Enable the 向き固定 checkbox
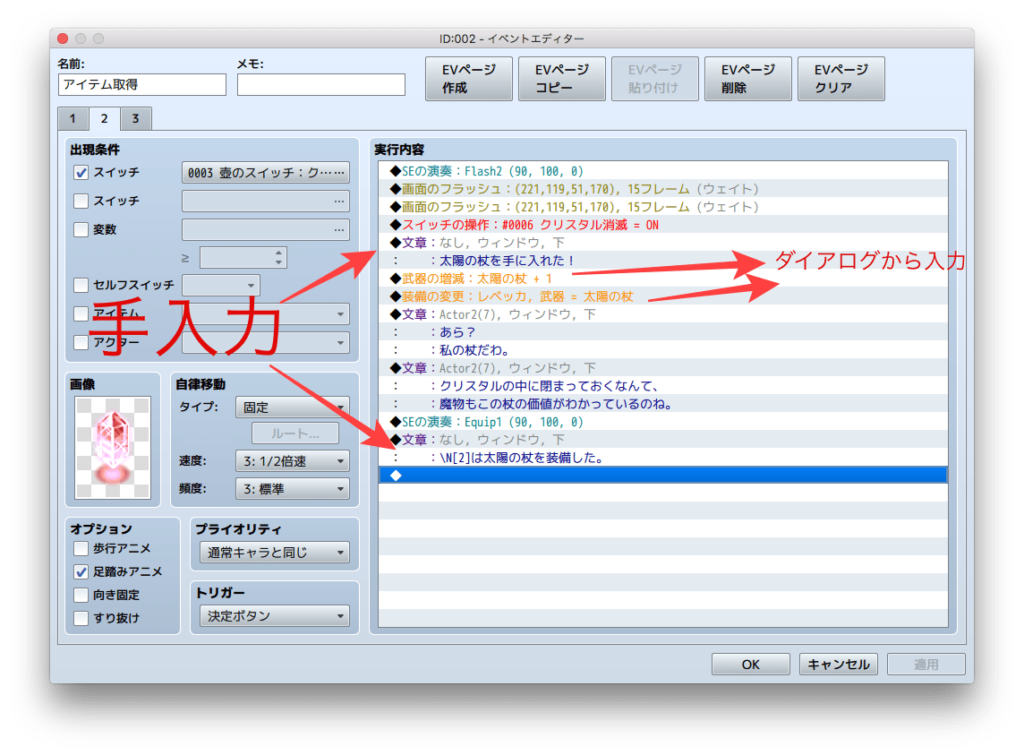The height and width of the screenshot is (755, 1024). 81,594
